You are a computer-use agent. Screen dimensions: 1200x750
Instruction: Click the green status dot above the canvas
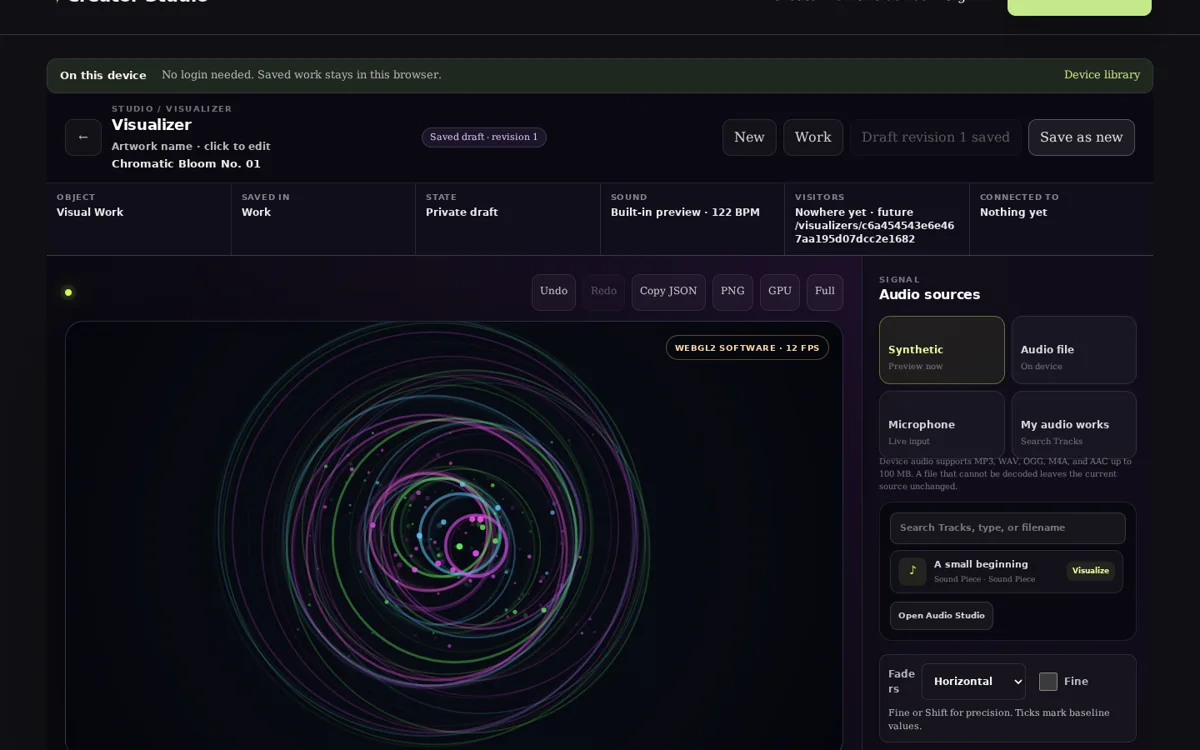tap(68, 292)
